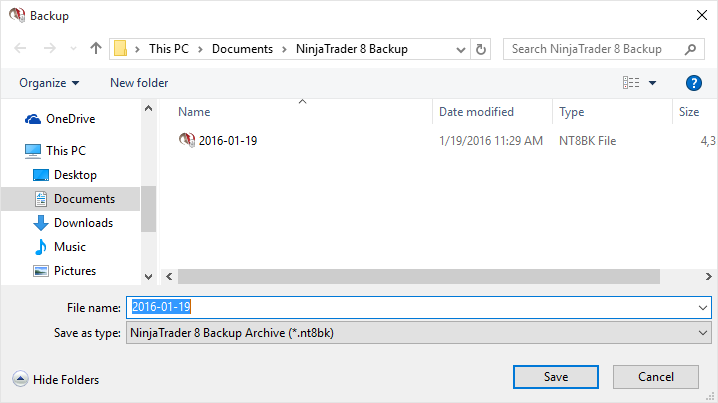
Task: Click the refresh folder icon
Action: (x=481, y=48)
